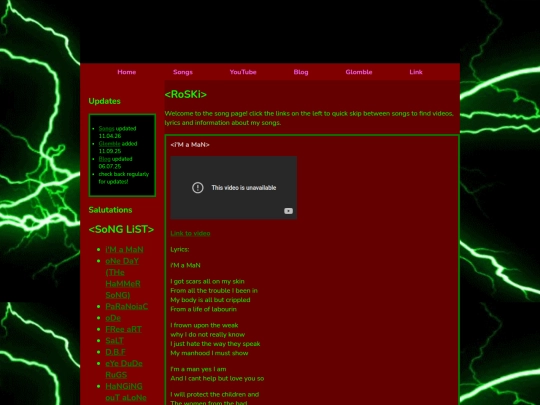Jump to HaNGiNG ouT aLoNe song
The height and width of the screenshot is (405, 540).
pos(126,392)
